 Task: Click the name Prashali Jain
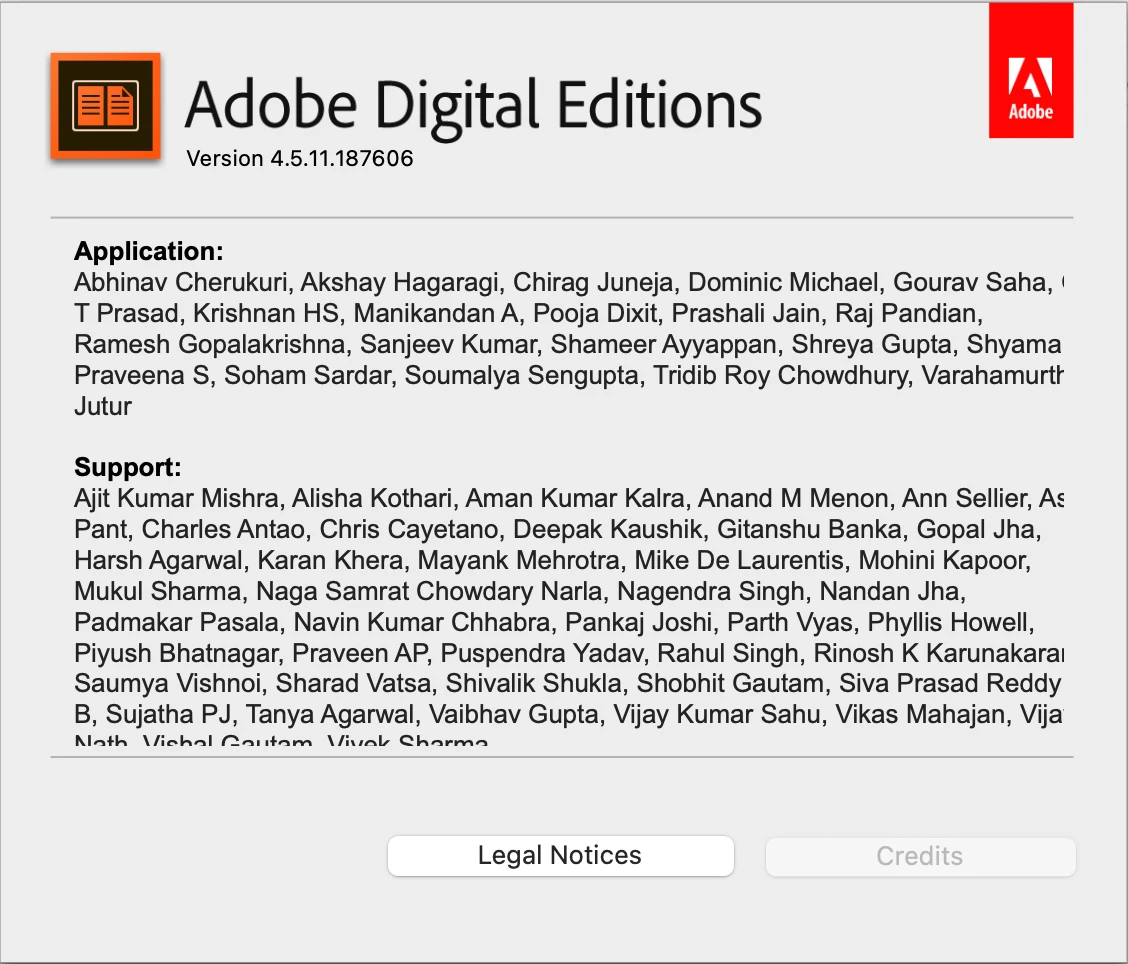[745, 313]
